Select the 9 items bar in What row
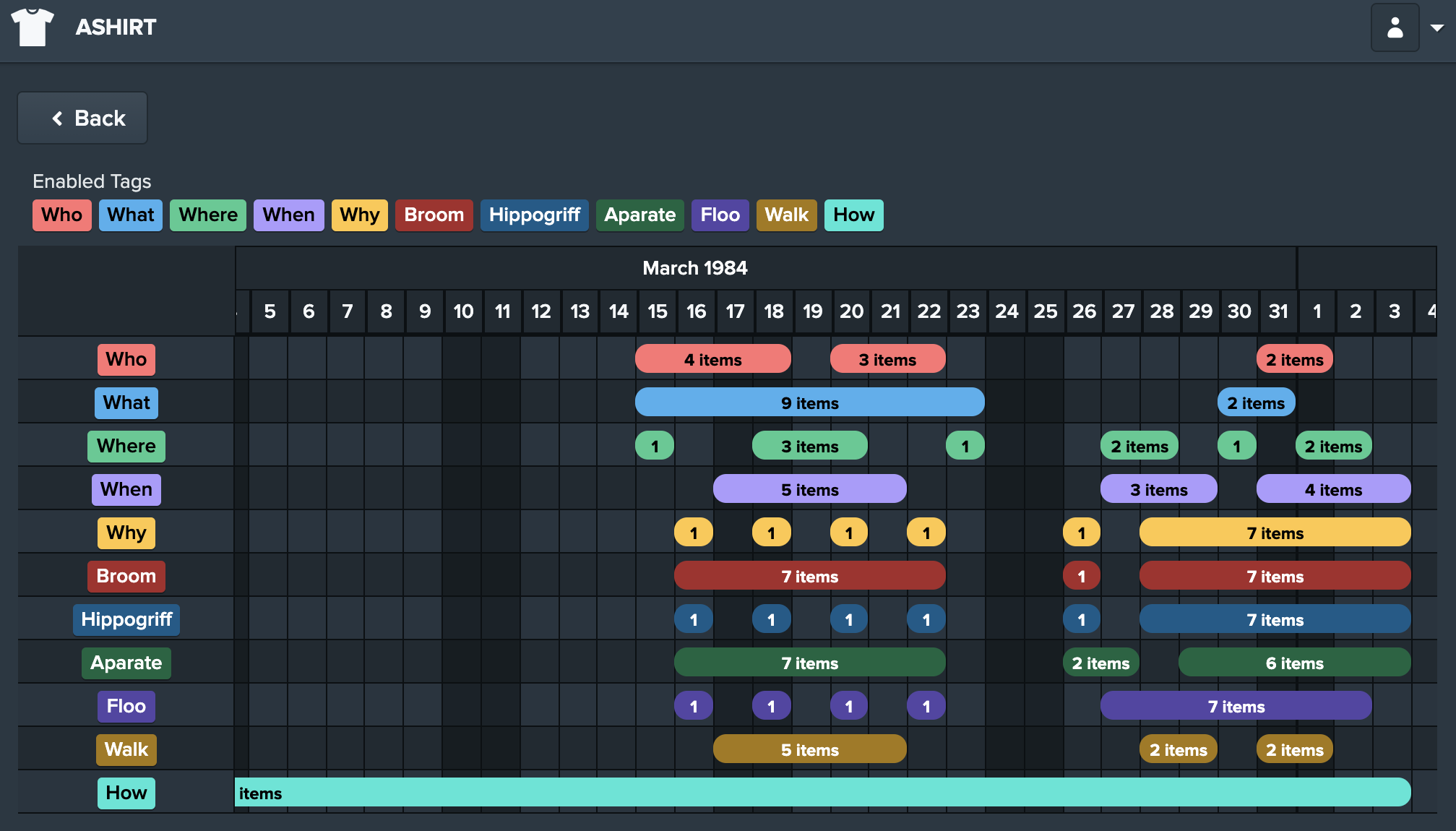This screenshot has height=831, width=1456. (809, 402)
